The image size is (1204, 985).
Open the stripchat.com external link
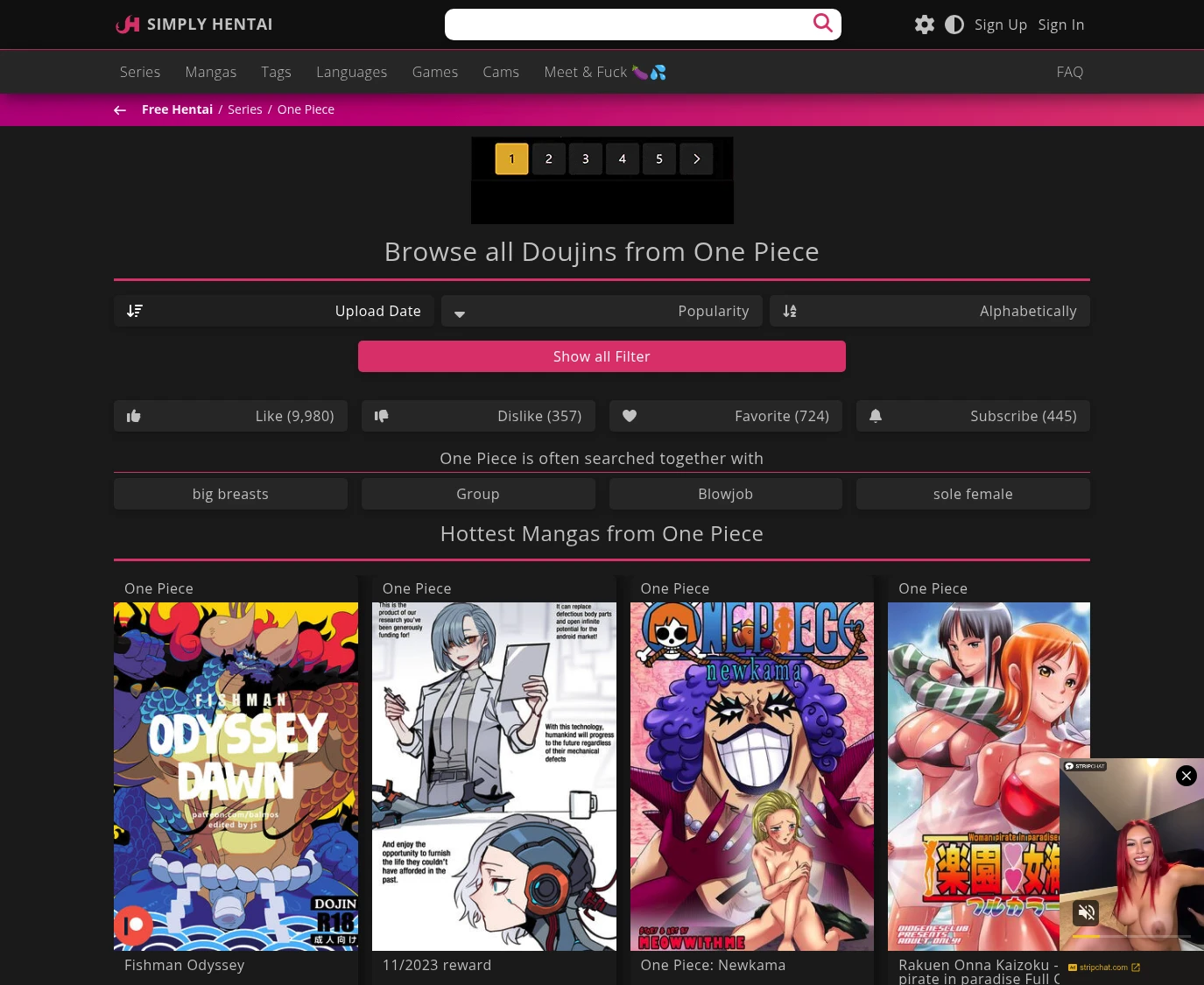pos(1104,967)
